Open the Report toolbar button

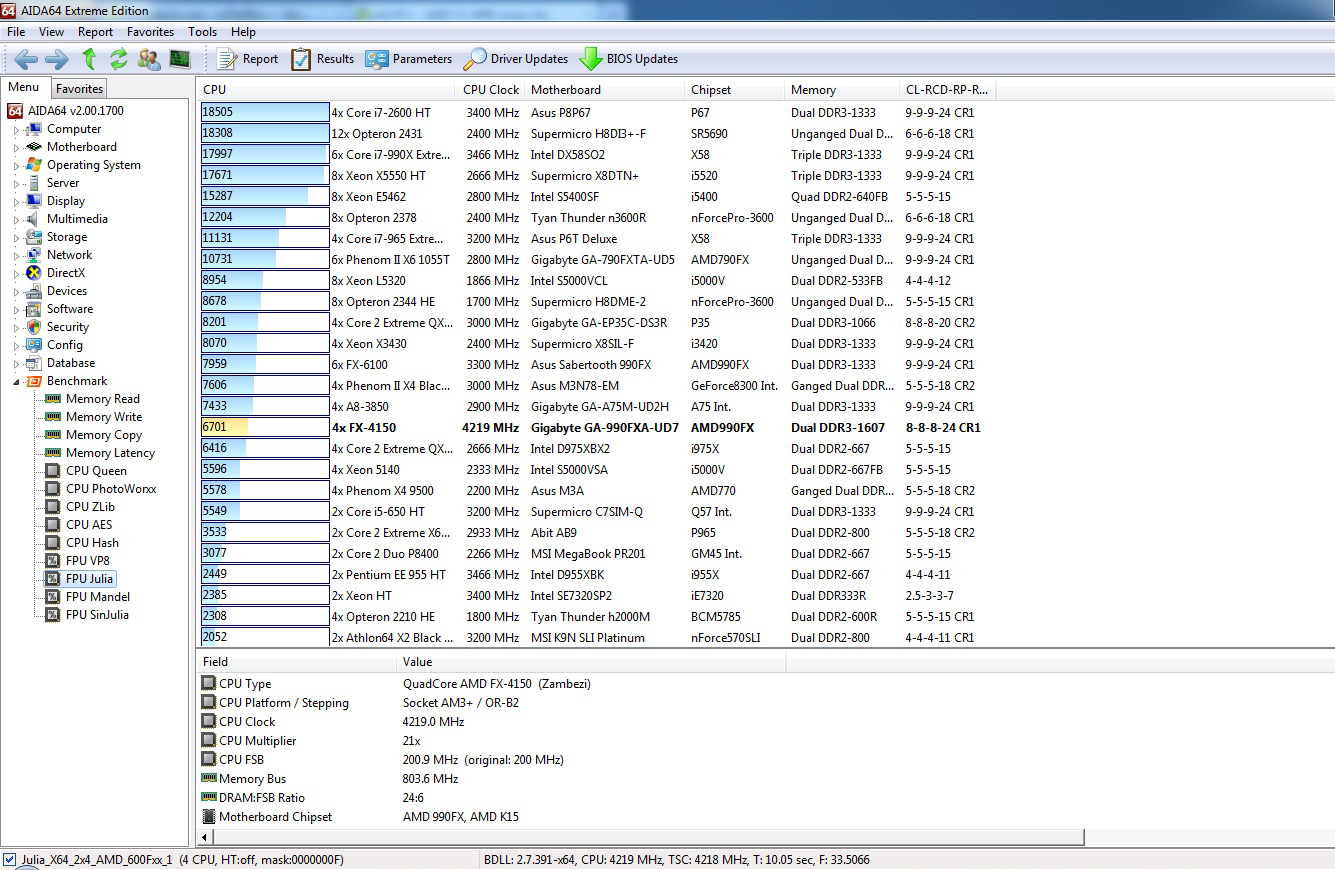[x=247, y=59]
